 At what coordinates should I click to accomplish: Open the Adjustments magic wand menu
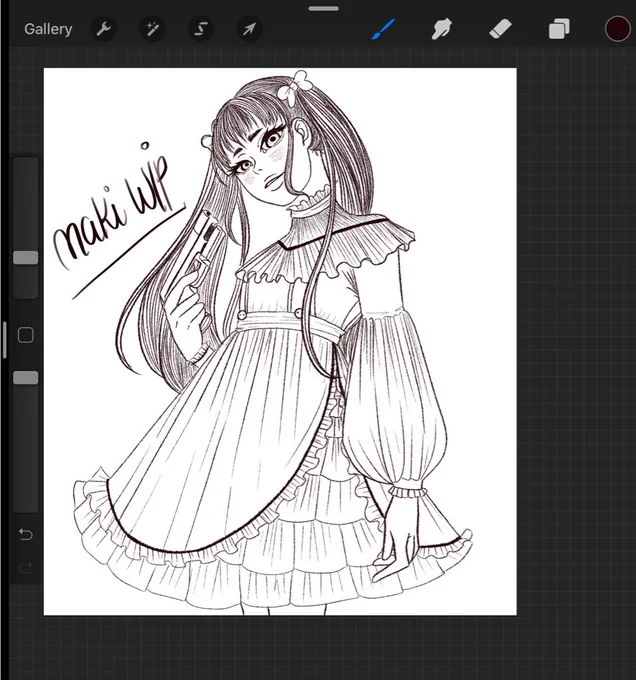(x=152, y=29)
